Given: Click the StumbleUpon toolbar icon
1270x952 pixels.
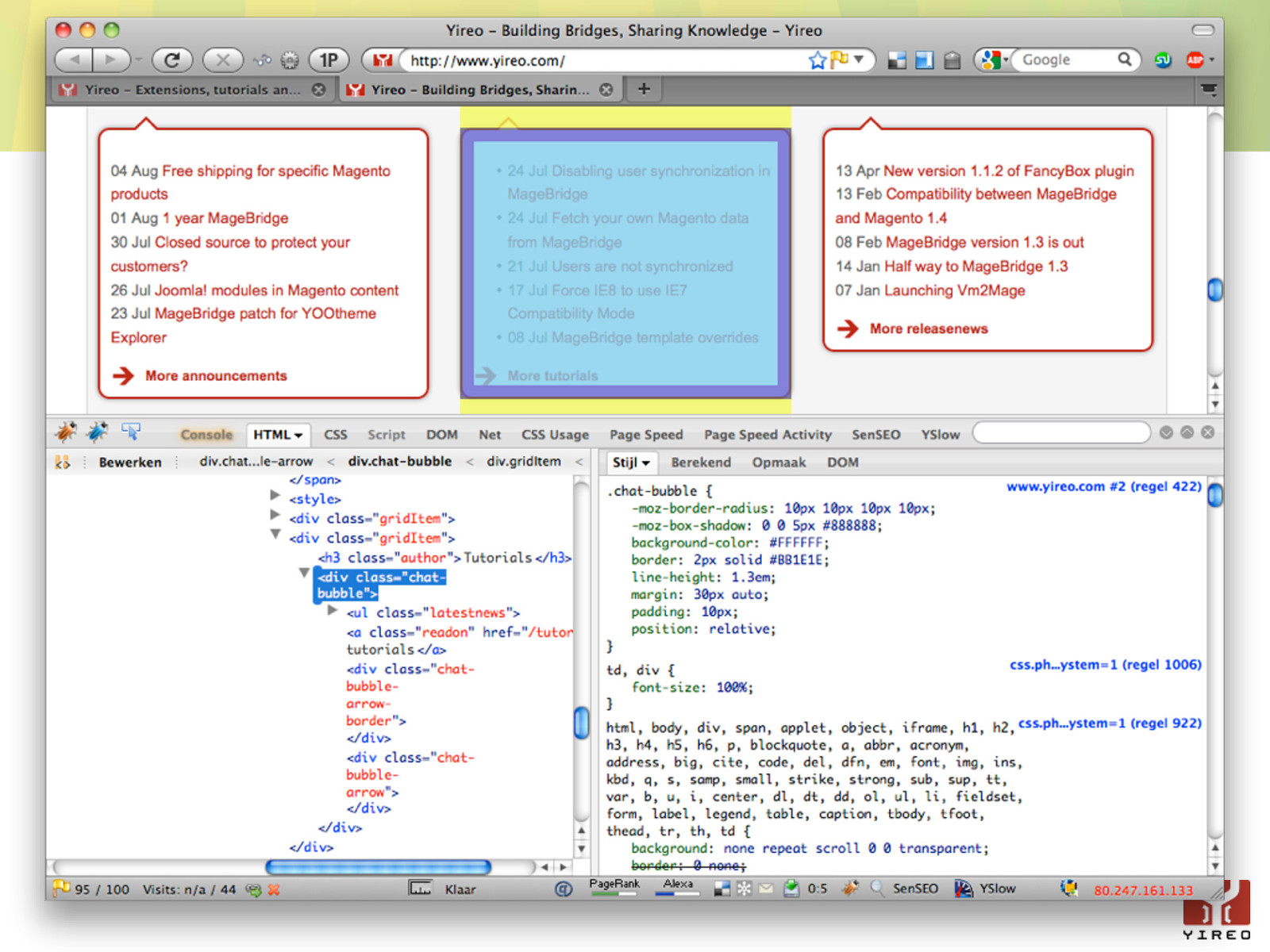Looking at the screenshot, I should 1163,59.
